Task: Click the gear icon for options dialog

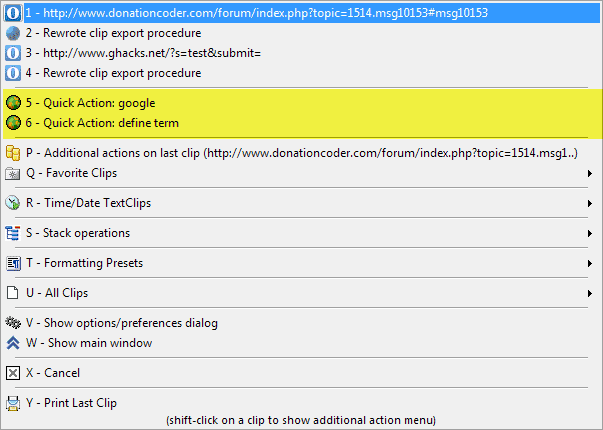Action: (x=13, y=323)
